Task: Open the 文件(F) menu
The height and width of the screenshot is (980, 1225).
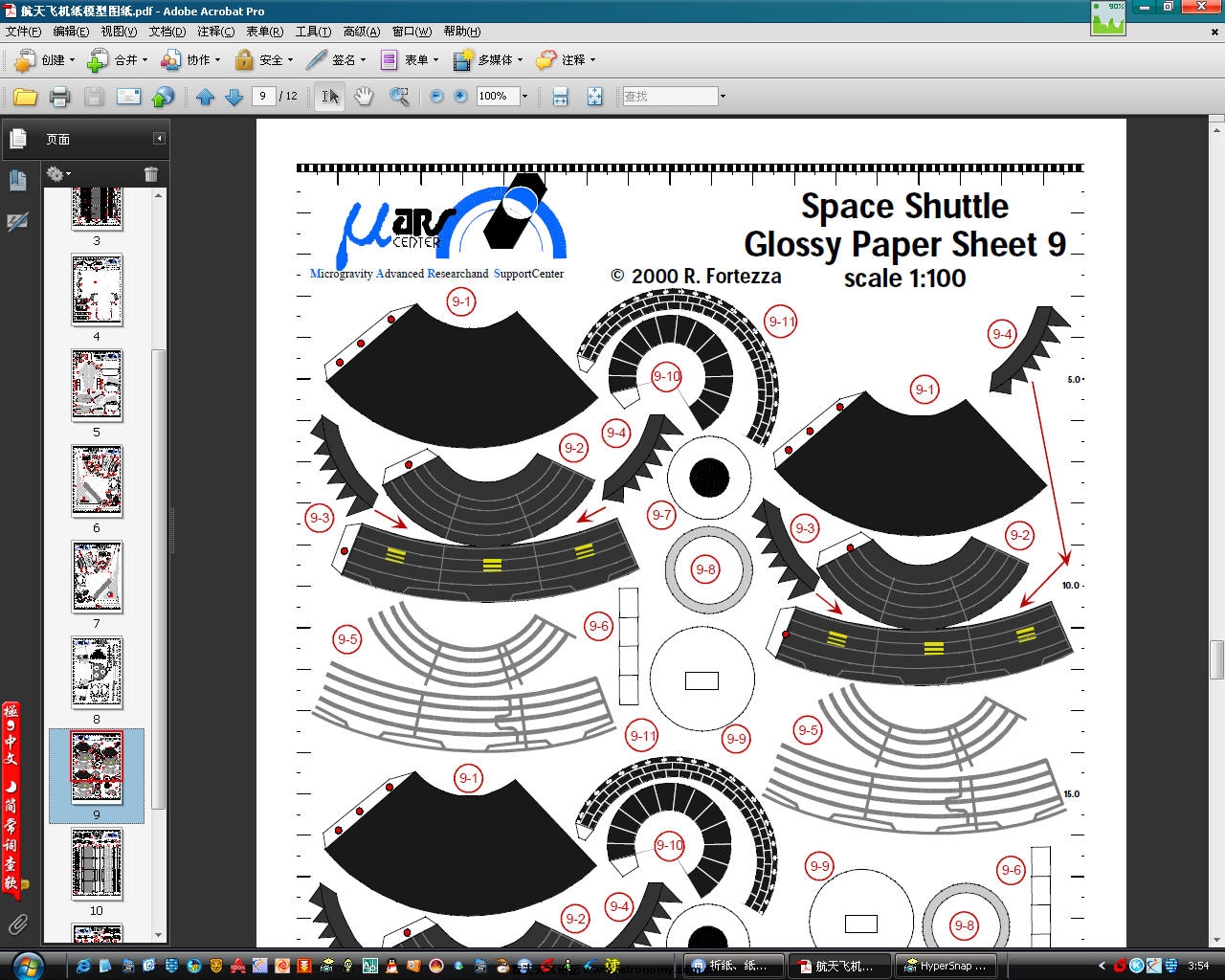Action: (x=24, y=32)
